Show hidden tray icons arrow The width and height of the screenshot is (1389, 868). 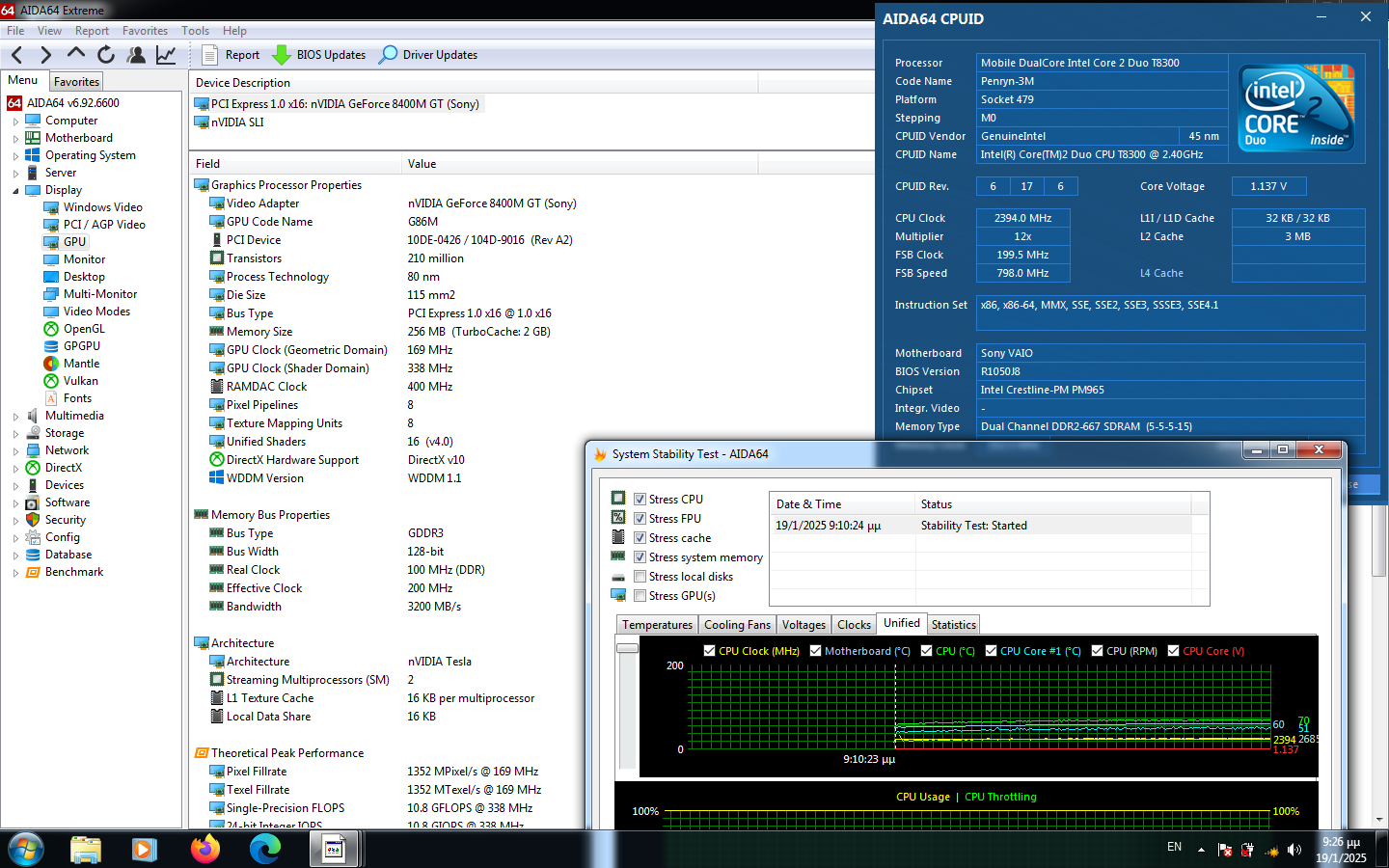pos(1201,850)
